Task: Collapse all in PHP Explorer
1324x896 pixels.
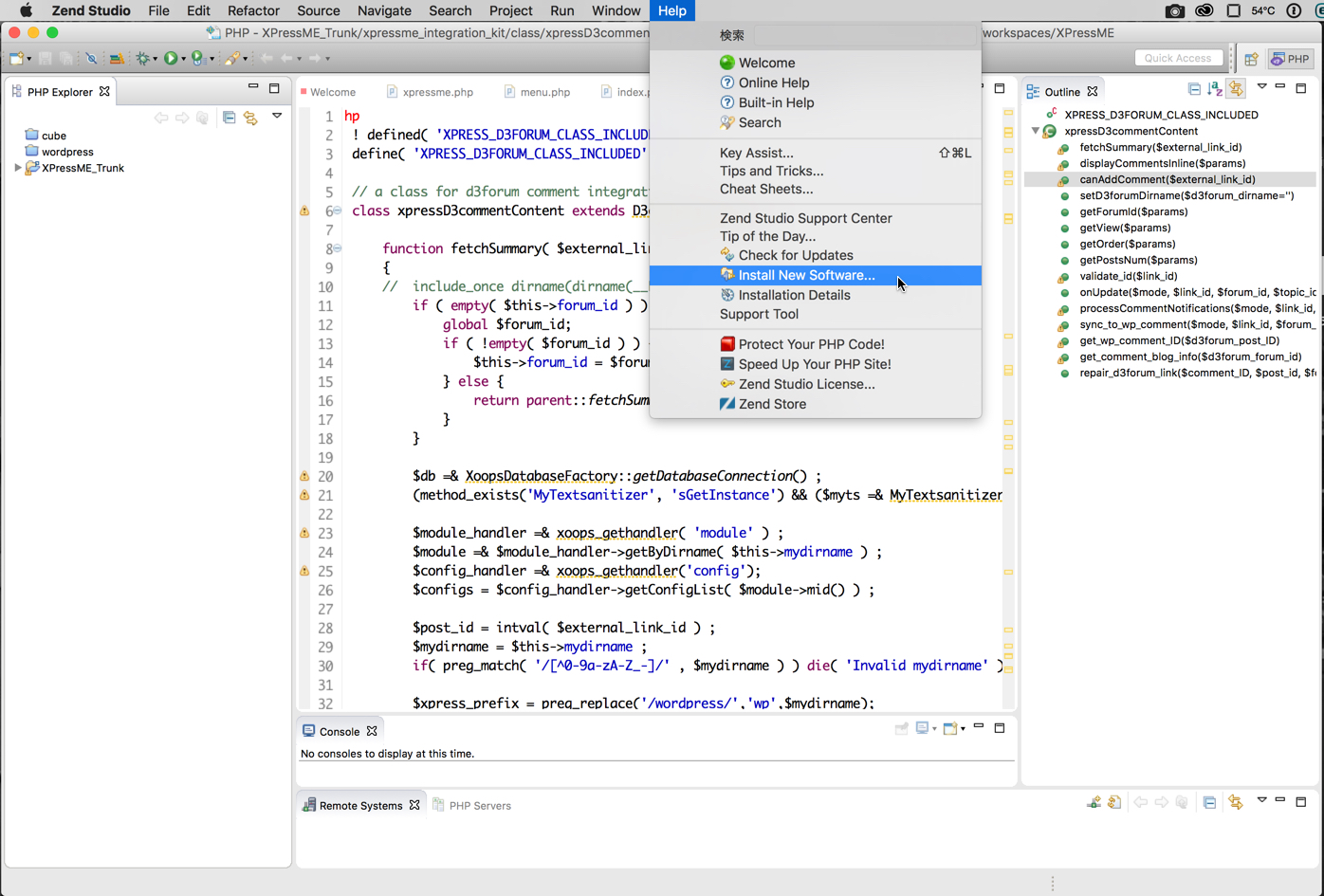Action: (229, 118)
